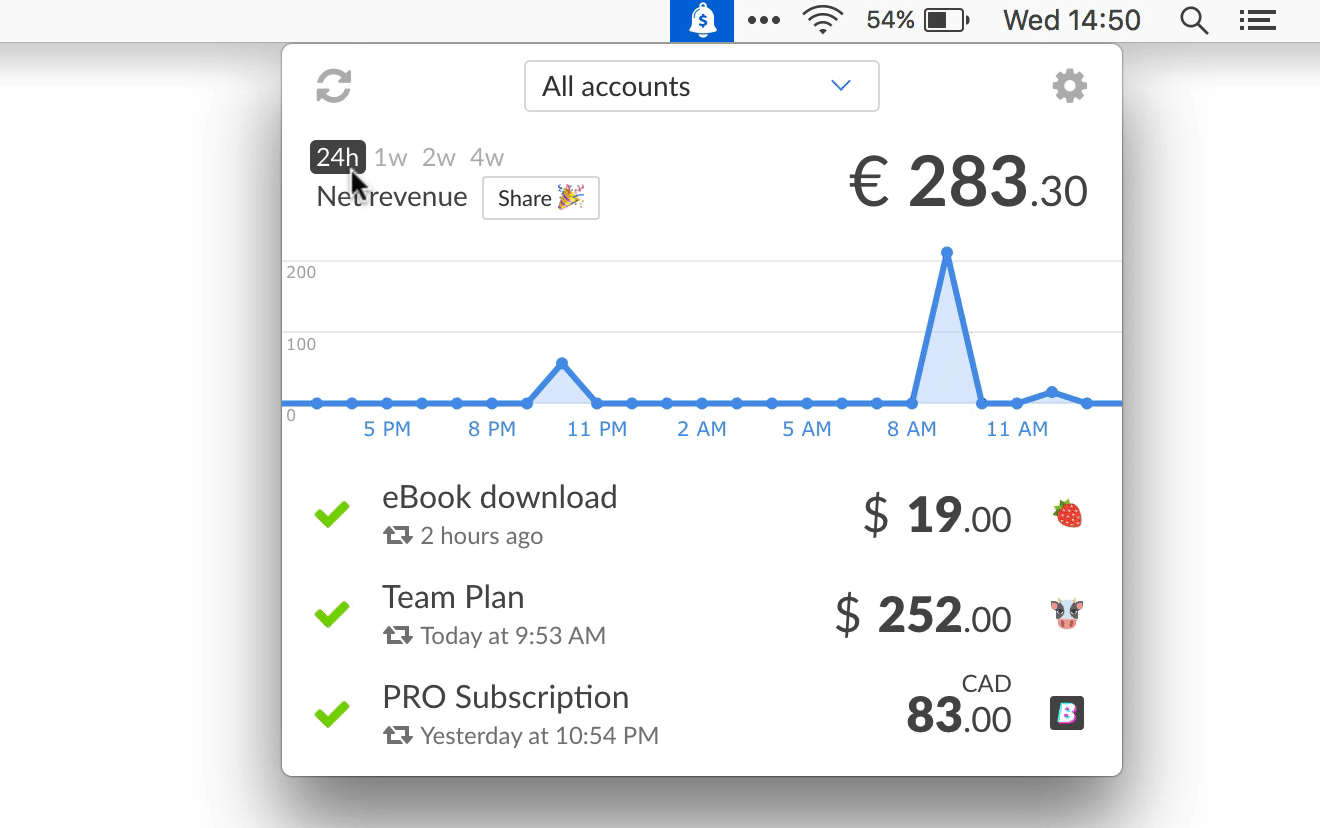Viewport: 1320px width, 828px height.
Task: Click the tallest chart peak data point
Action: (946, 253)
